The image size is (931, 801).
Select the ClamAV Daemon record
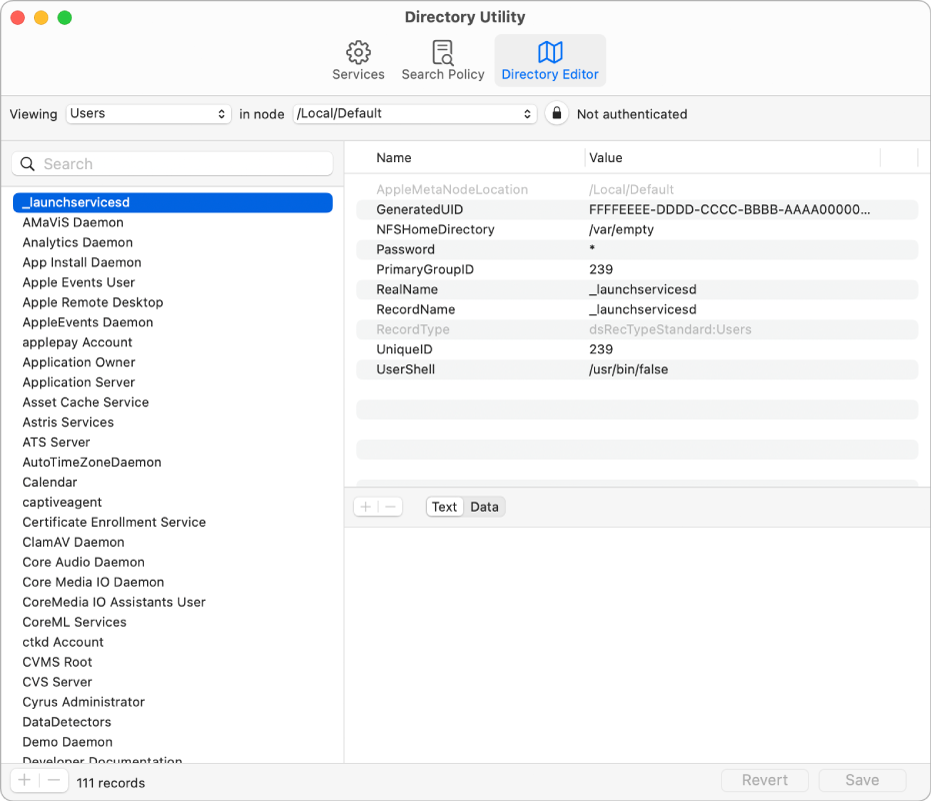coord(74,542)
